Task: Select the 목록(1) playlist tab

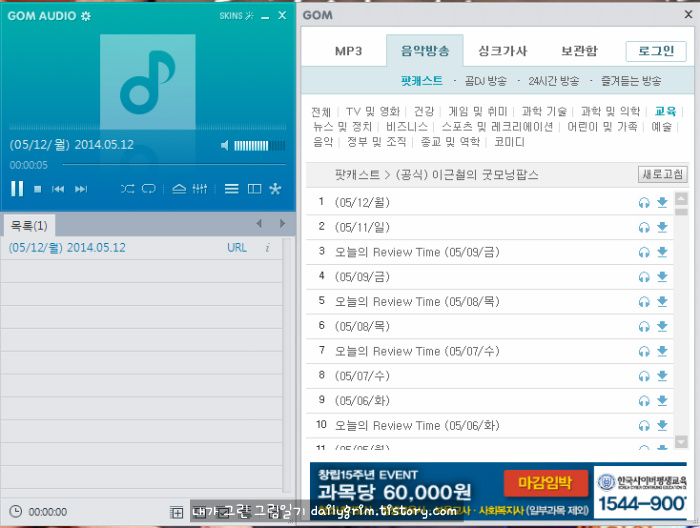Action: [29, 226]
